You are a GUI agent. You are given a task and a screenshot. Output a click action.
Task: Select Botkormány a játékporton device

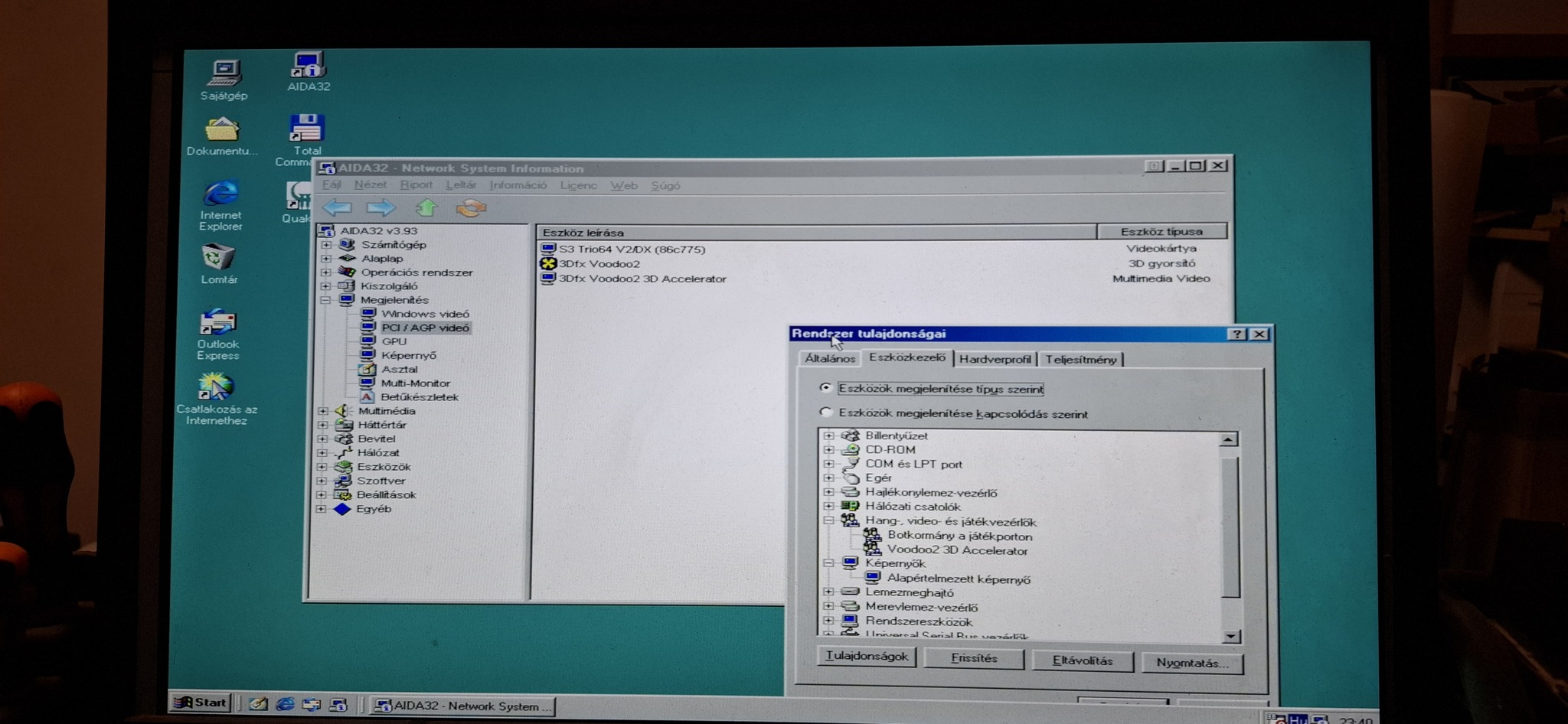coord(959,536)
